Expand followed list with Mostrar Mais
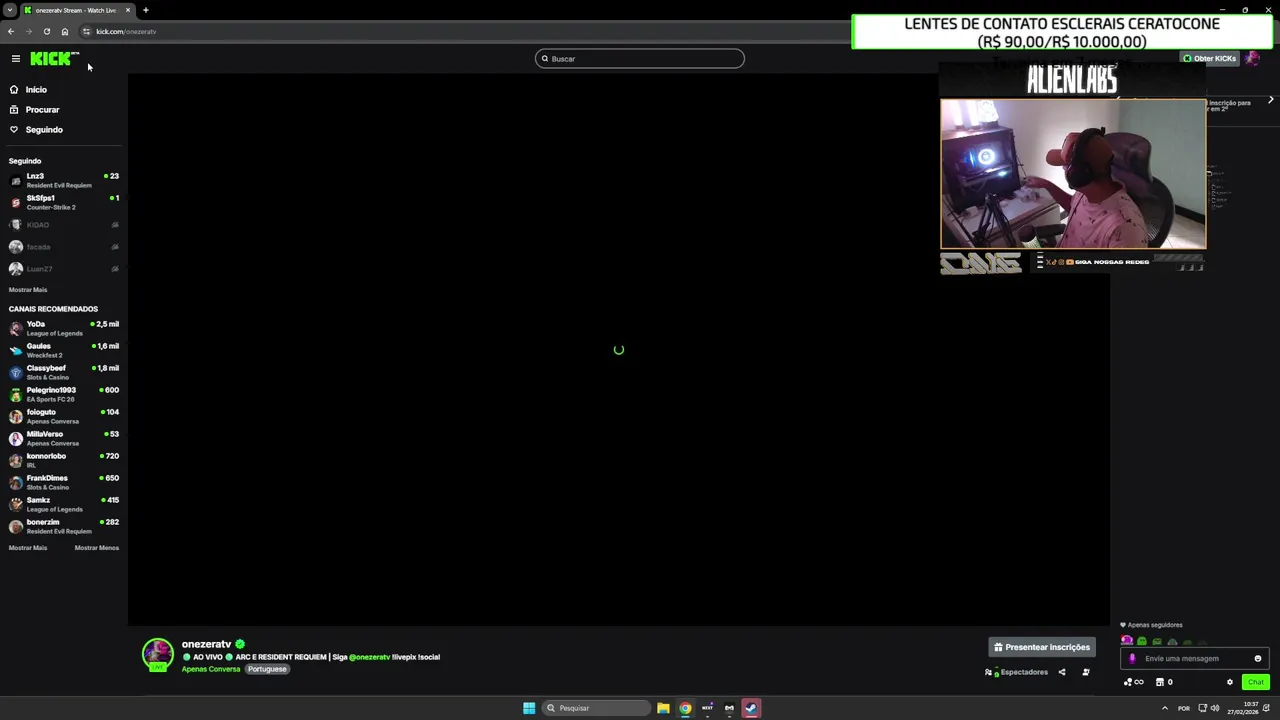Screen dimensions: 1280x720 28,290
